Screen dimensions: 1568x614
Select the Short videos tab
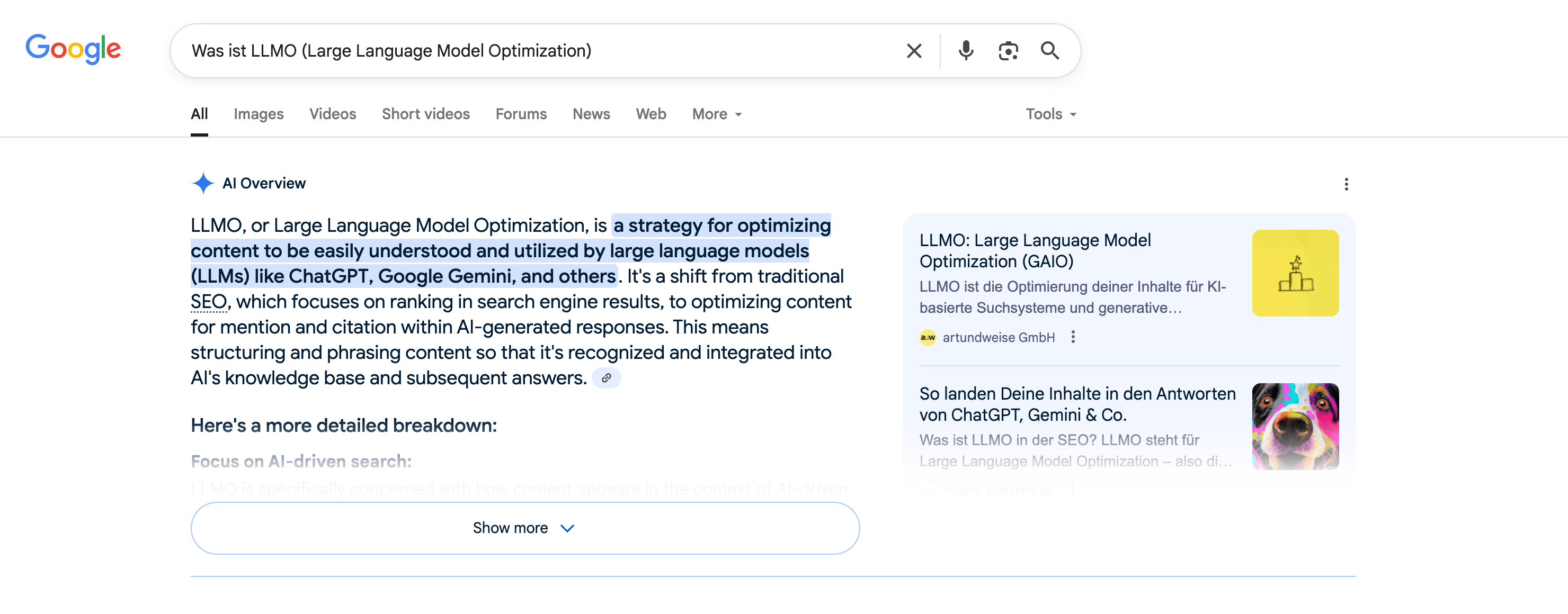click(425, 114)
